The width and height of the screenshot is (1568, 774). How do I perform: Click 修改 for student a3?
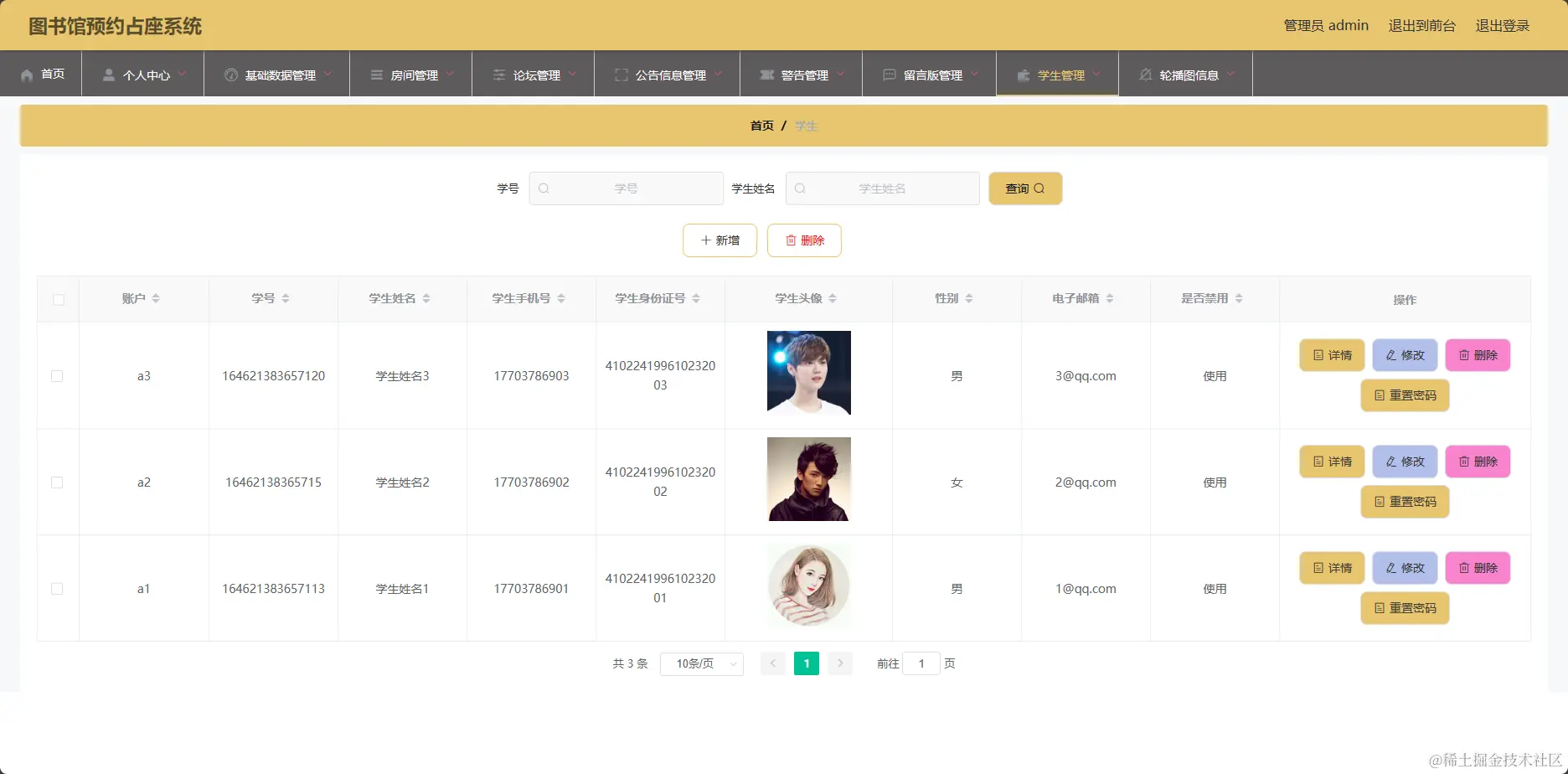(x=1405, y=355)
